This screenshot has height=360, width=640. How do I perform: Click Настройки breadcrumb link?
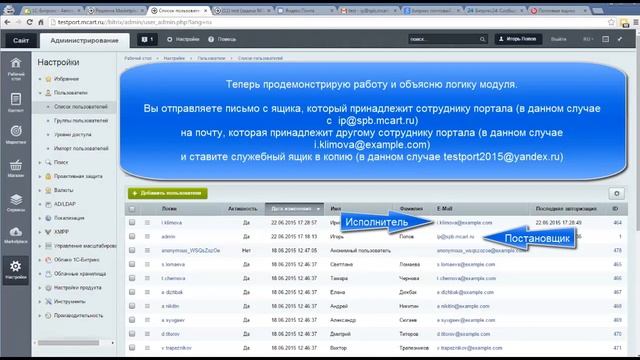coord(174,58)
